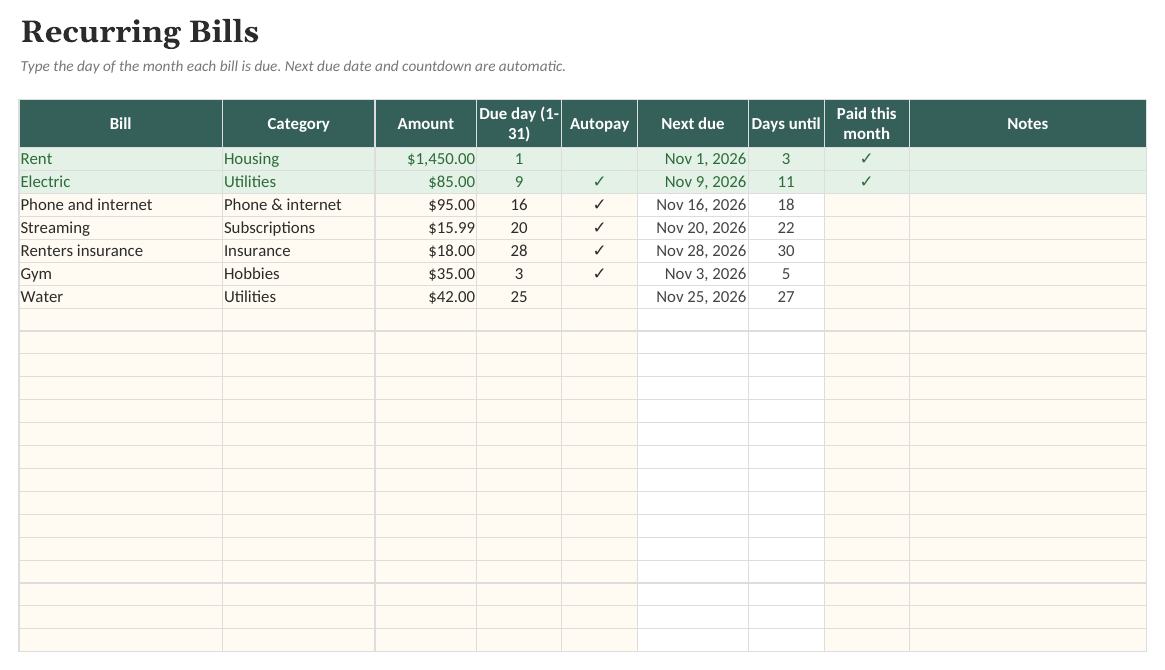Select the Paid this month column header
The height and width of the screenshot is (670, 1165).
(x=866, y=124)
